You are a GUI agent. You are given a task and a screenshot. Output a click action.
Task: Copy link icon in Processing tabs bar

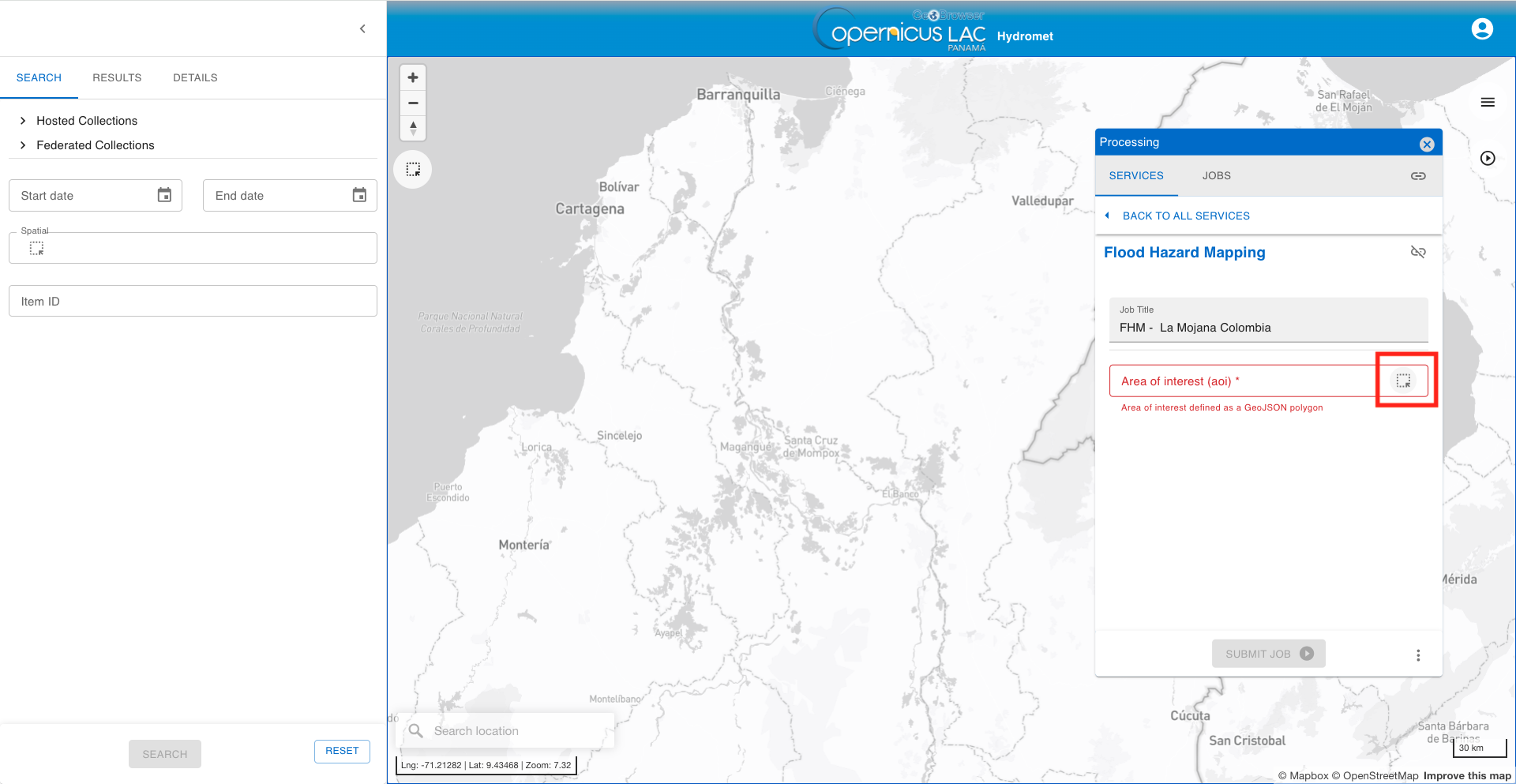tap(1418, 176)
